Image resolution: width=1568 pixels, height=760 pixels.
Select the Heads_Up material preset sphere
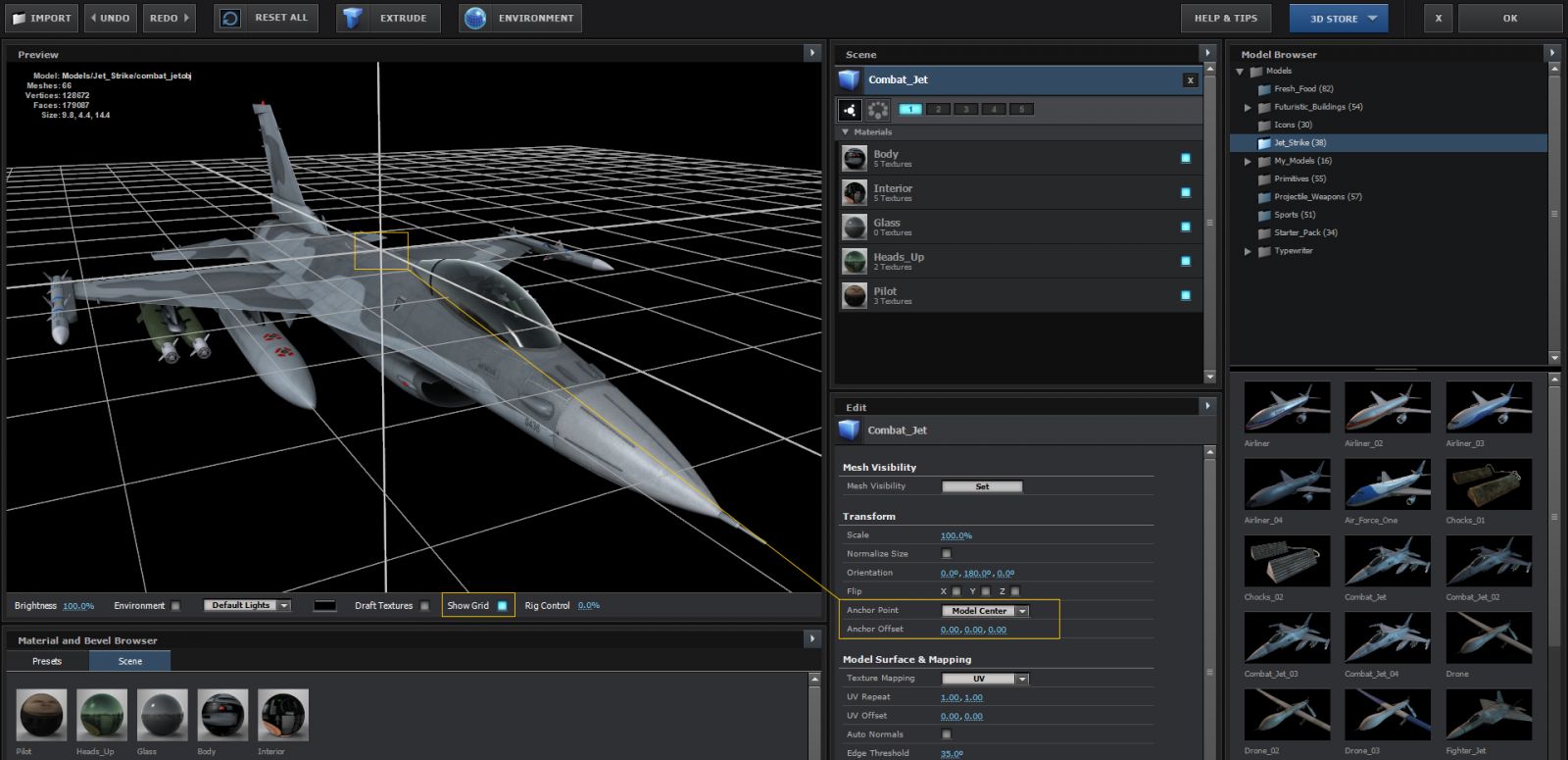[102, 714]
